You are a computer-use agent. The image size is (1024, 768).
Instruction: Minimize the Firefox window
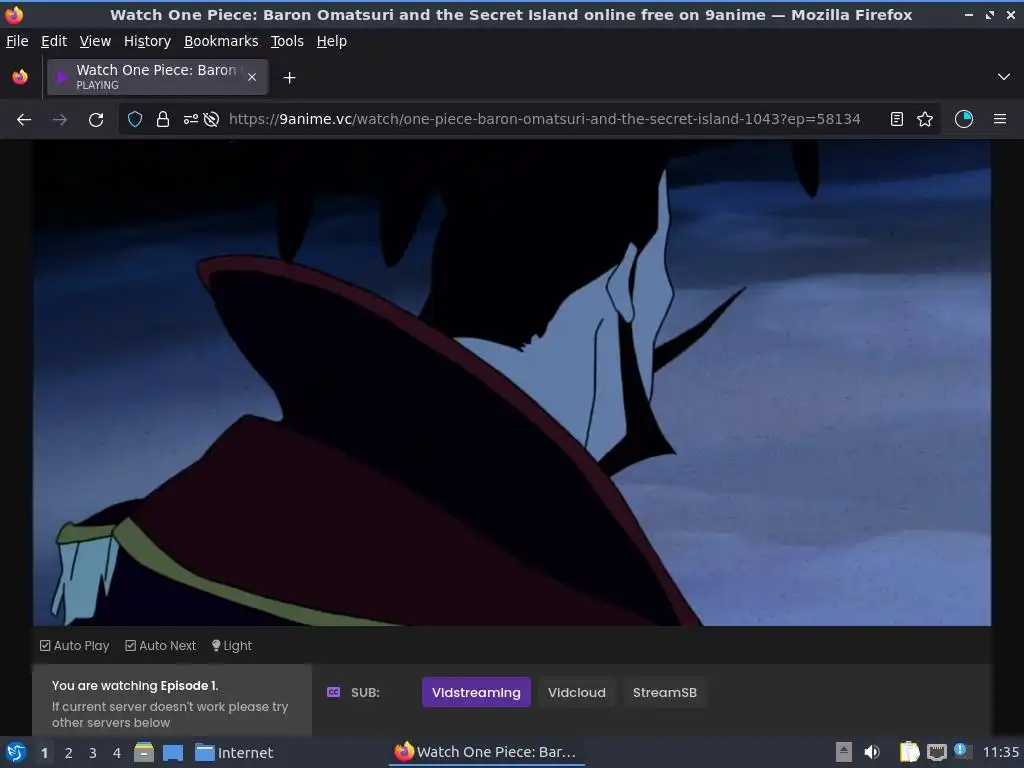(969, 14)
